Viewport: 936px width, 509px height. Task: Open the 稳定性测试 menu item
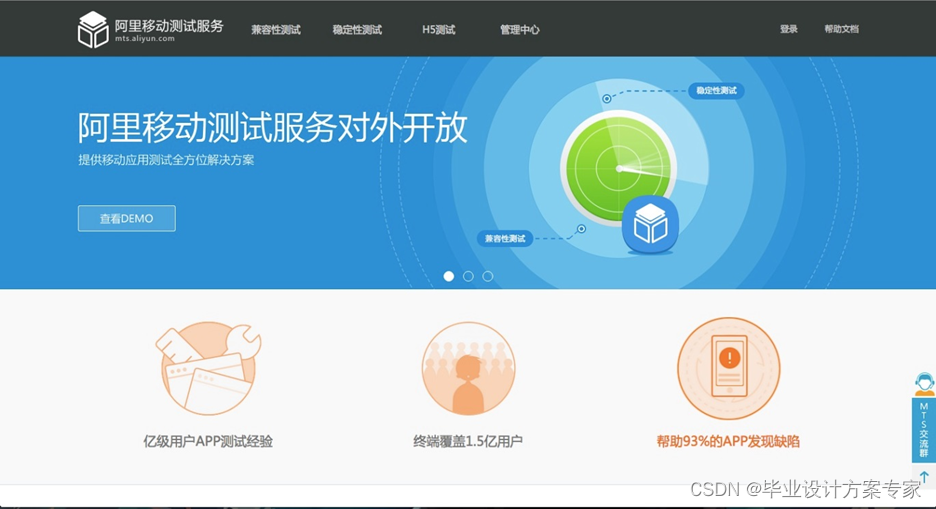point(357,30)
